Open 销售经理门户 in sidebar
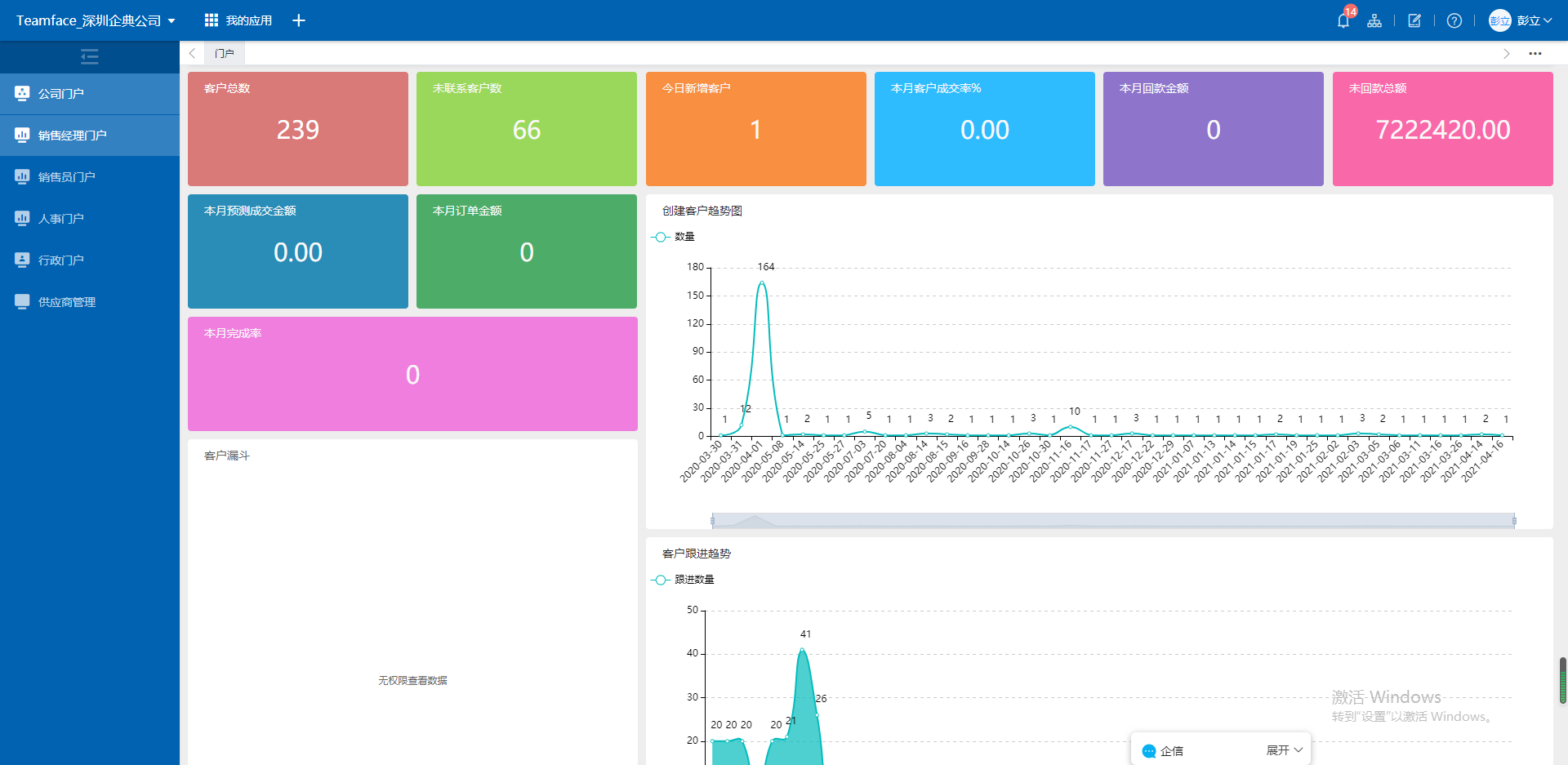1568x765 pixels. (90, 135)
